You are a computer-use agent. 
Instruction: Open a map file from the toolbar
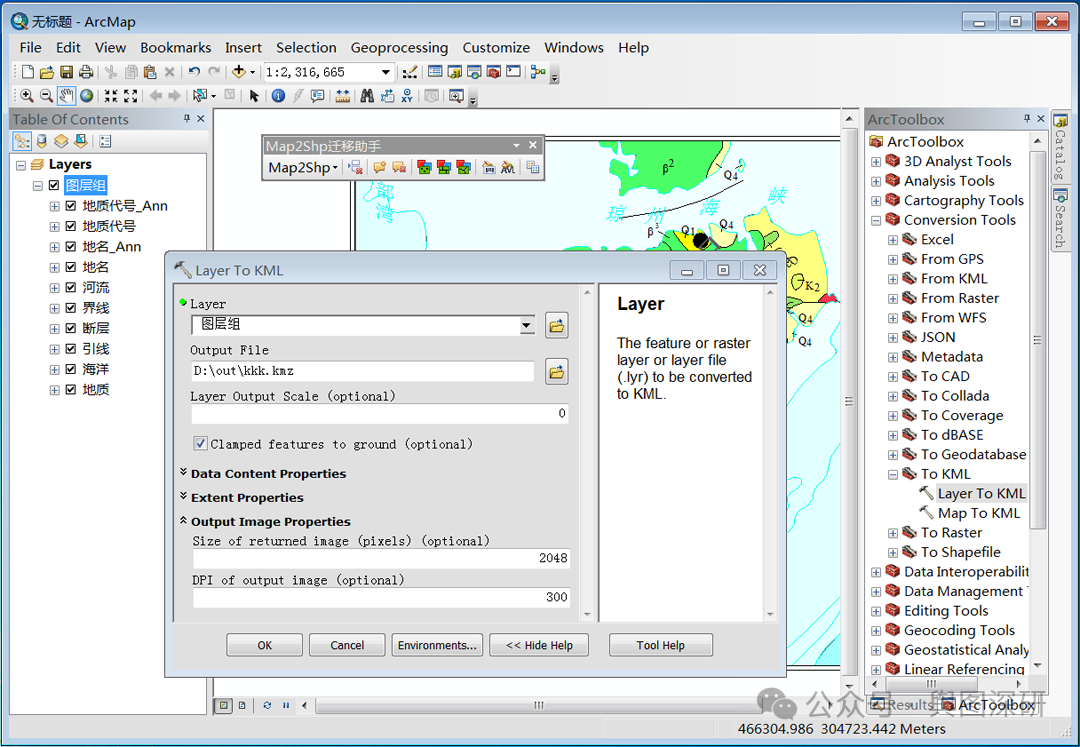[47, 72]
